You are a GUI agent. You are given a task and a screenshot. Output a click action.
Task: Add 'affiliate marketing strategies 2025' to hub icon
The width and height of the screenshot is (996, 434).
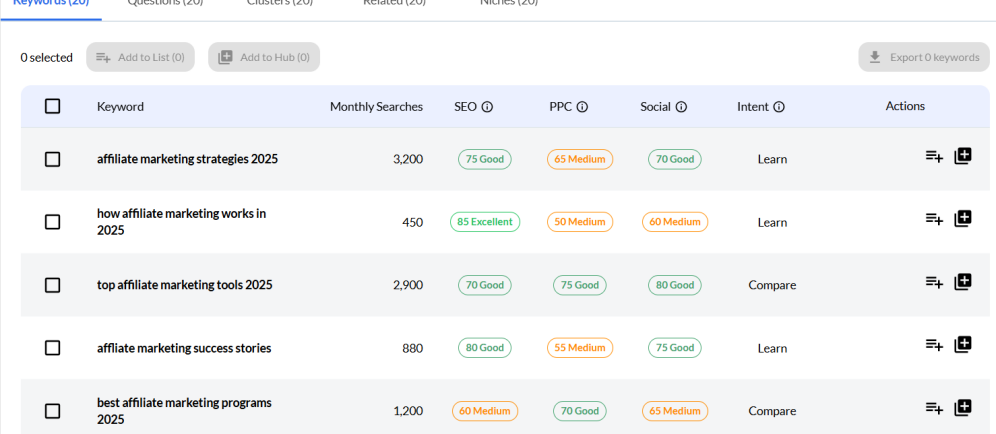[x=963, y=156]
